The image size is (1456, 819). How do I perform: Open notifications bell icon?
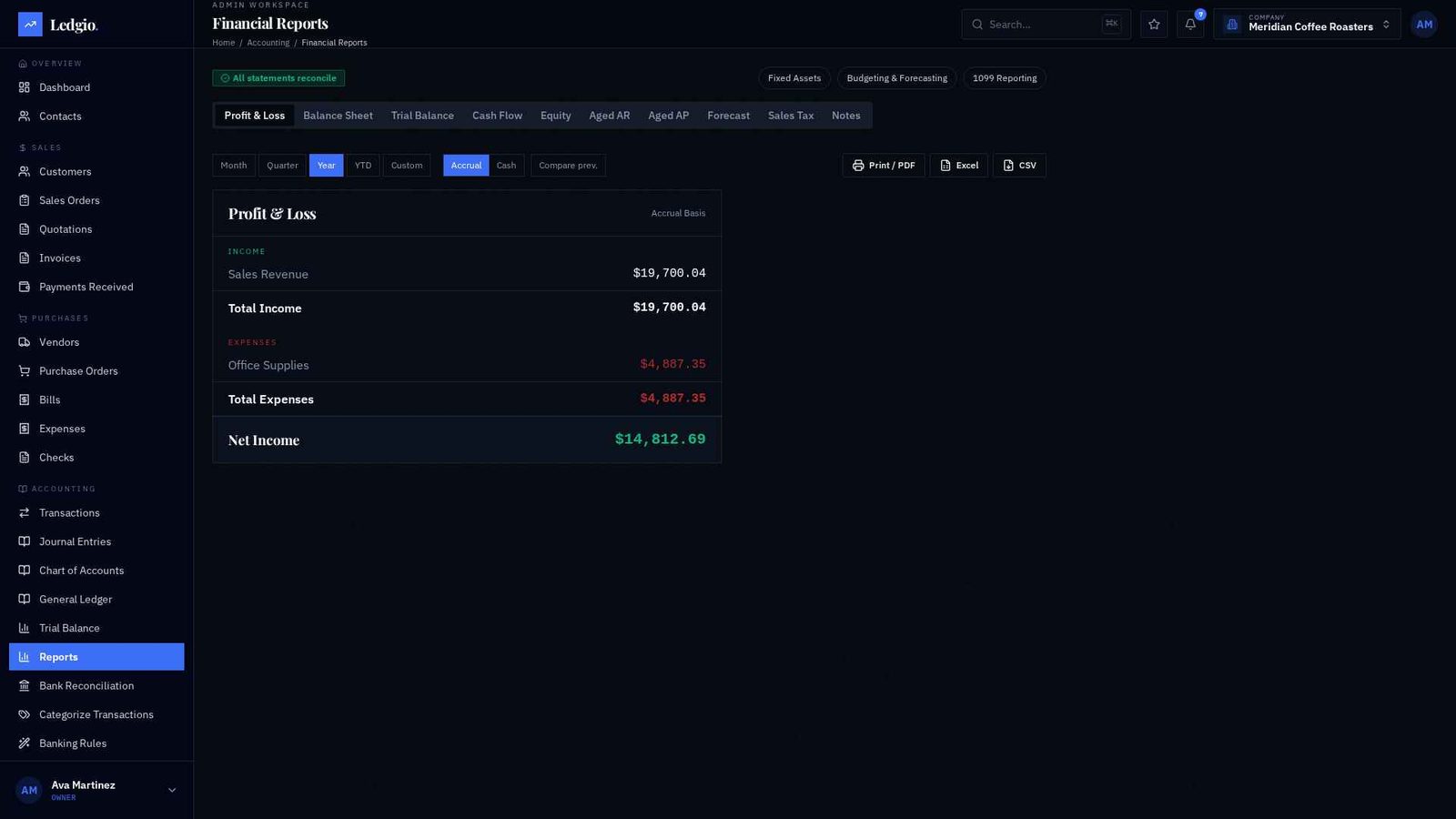(1190, 25)
